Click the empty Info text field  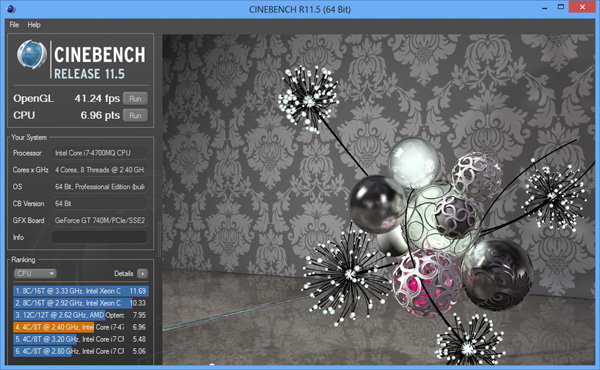99,237
